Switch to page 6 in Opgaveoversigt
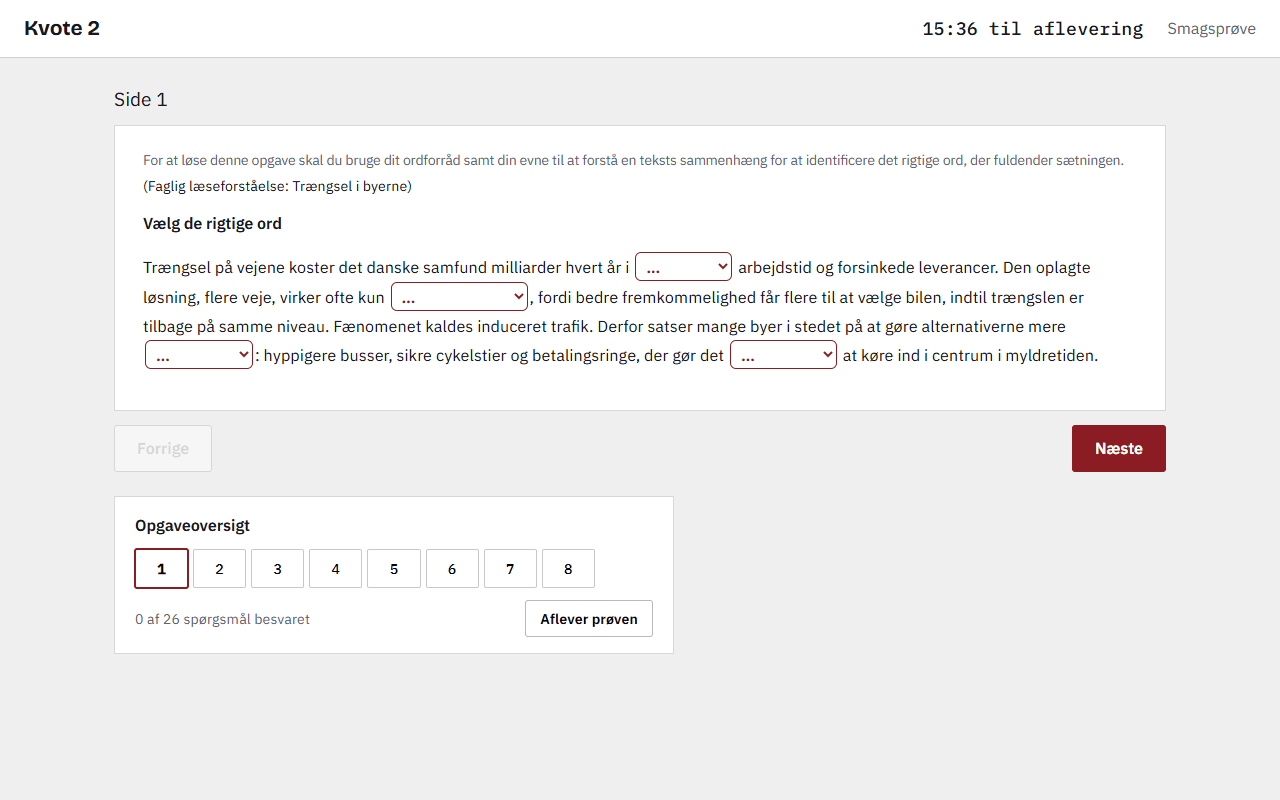Viewport: 1280px width, 800px height. 452,569
